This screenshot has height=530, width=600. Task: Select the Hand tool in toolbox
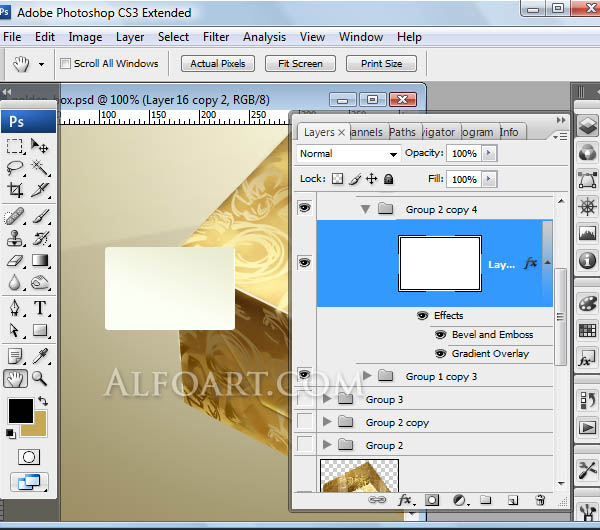pyautogui.click(x=15, y=378)
